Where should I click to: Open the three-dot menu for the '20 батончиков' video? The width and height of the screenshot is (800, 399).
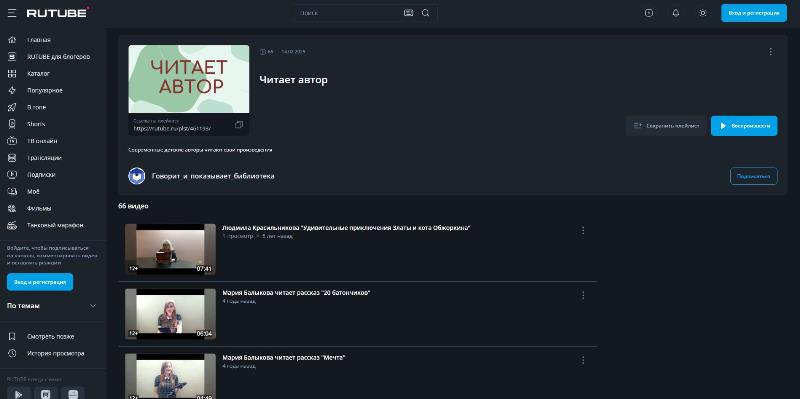click(583, 295)
